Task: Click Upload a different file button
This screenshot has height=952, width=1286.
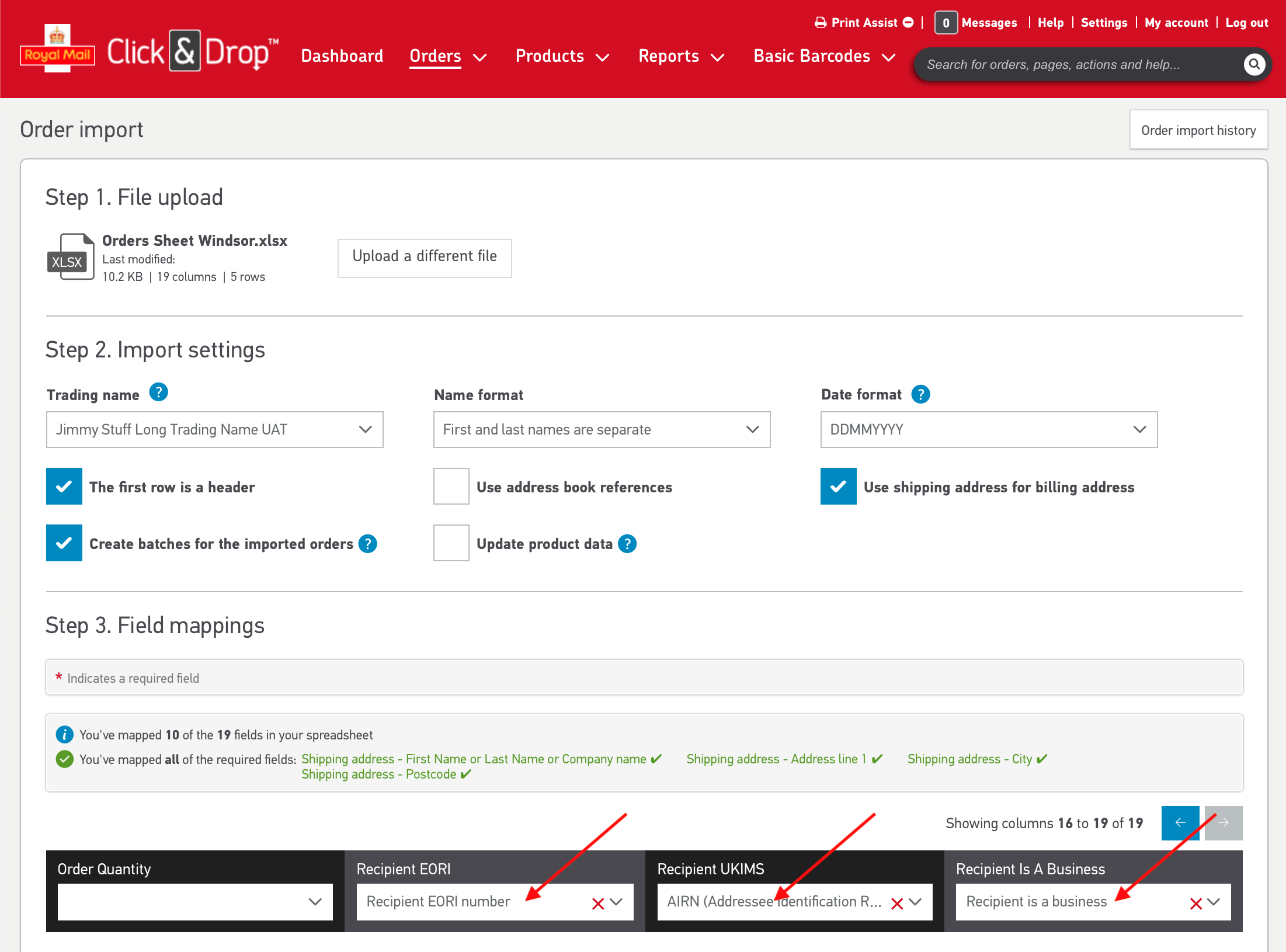Action: click(x=425, y=257)
